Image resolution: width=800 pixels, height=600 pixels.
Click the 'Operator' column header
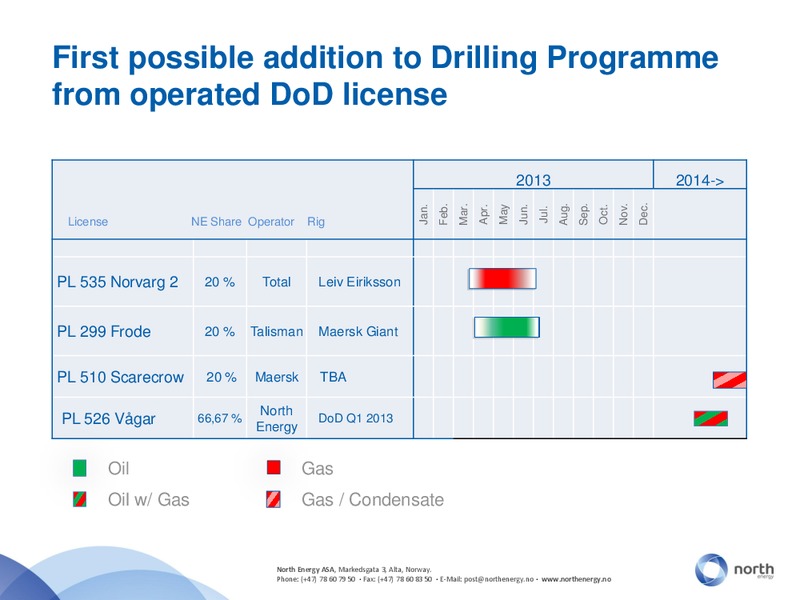(271, 222)
